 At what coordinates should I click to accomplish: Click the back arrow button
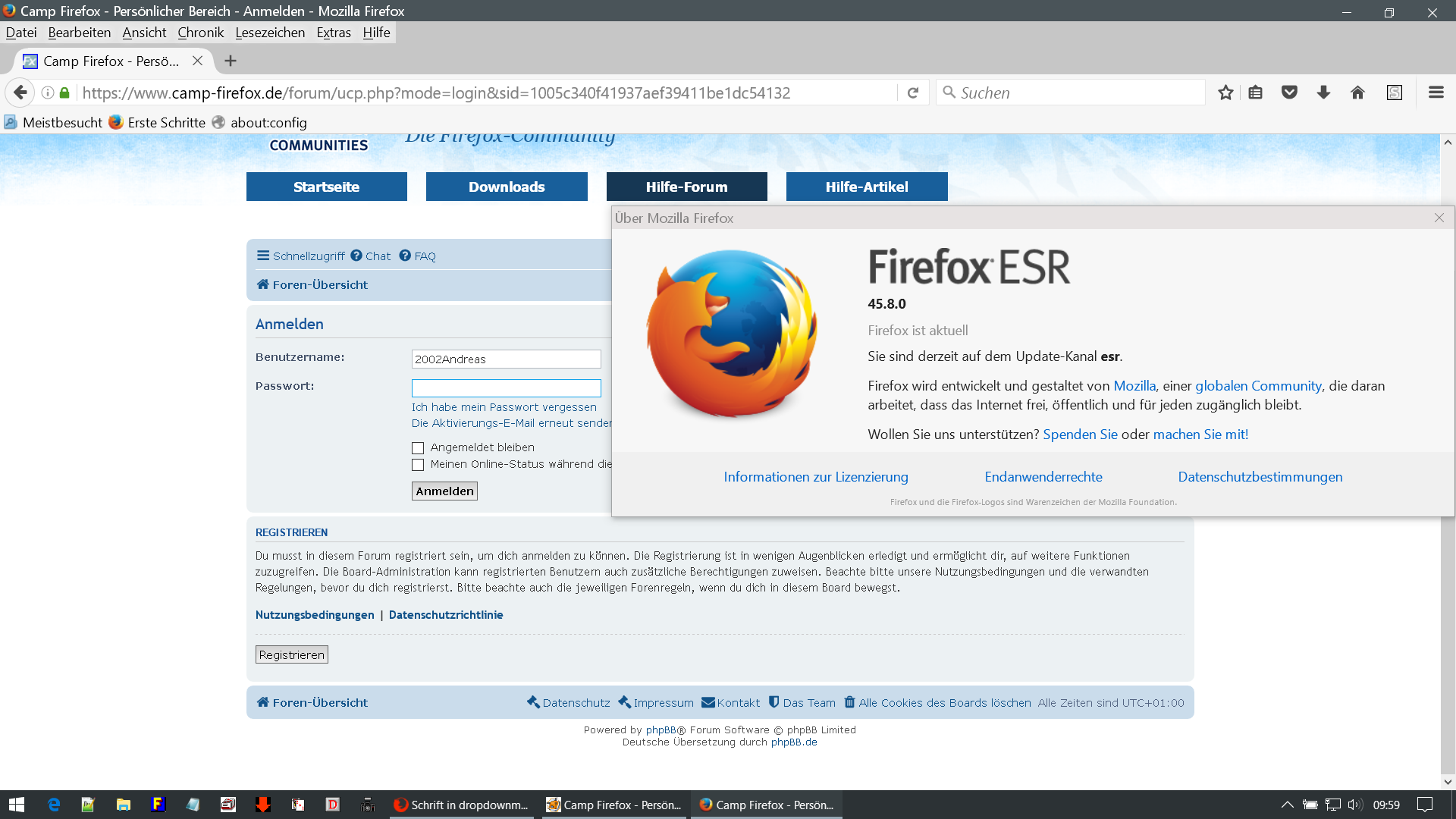pyautogui.click(x=20, y=93)
